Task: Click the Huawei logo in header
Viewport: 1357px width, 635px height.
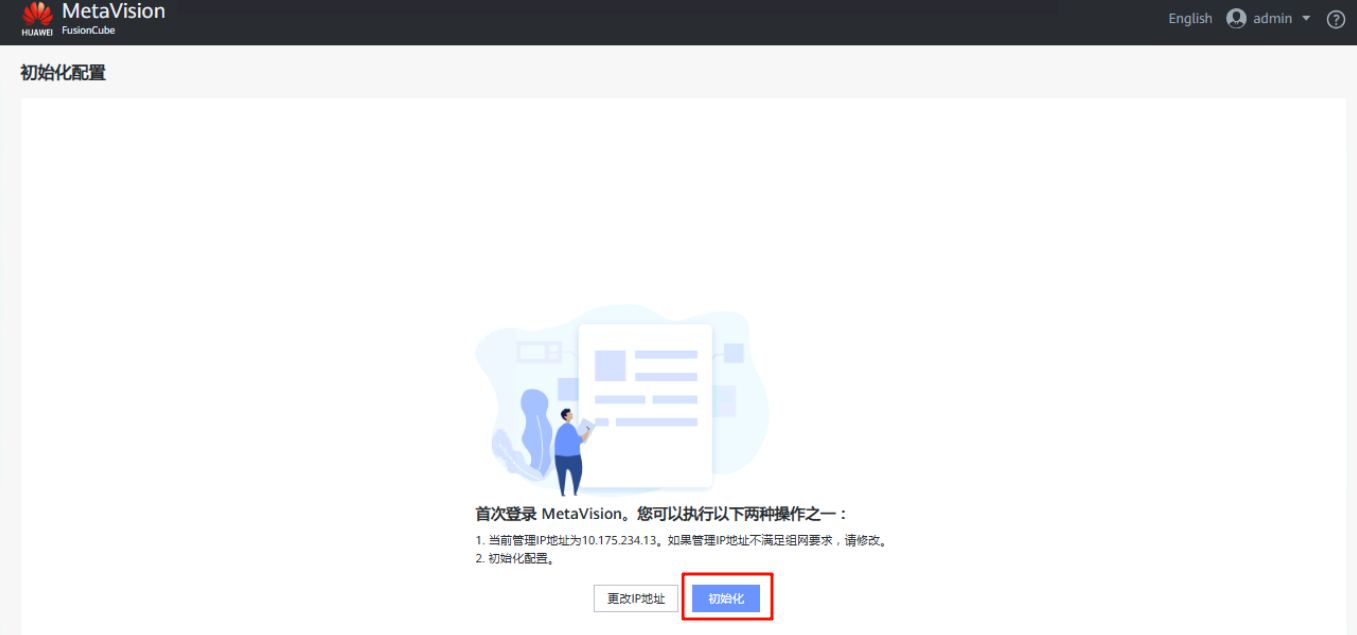Action: [37, 18]
